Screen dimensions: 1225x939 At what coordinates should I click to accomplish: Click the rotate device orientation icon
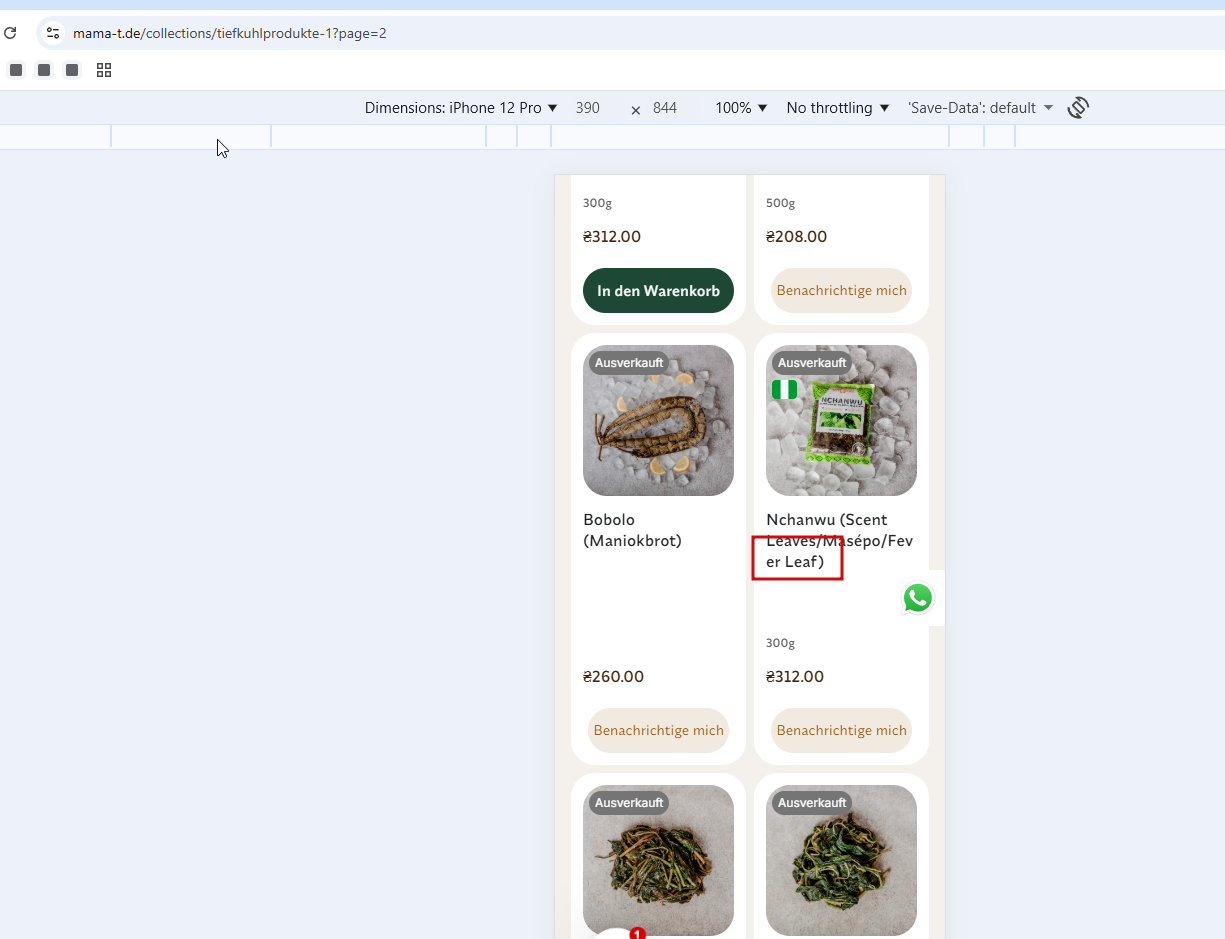(1078, 107)
